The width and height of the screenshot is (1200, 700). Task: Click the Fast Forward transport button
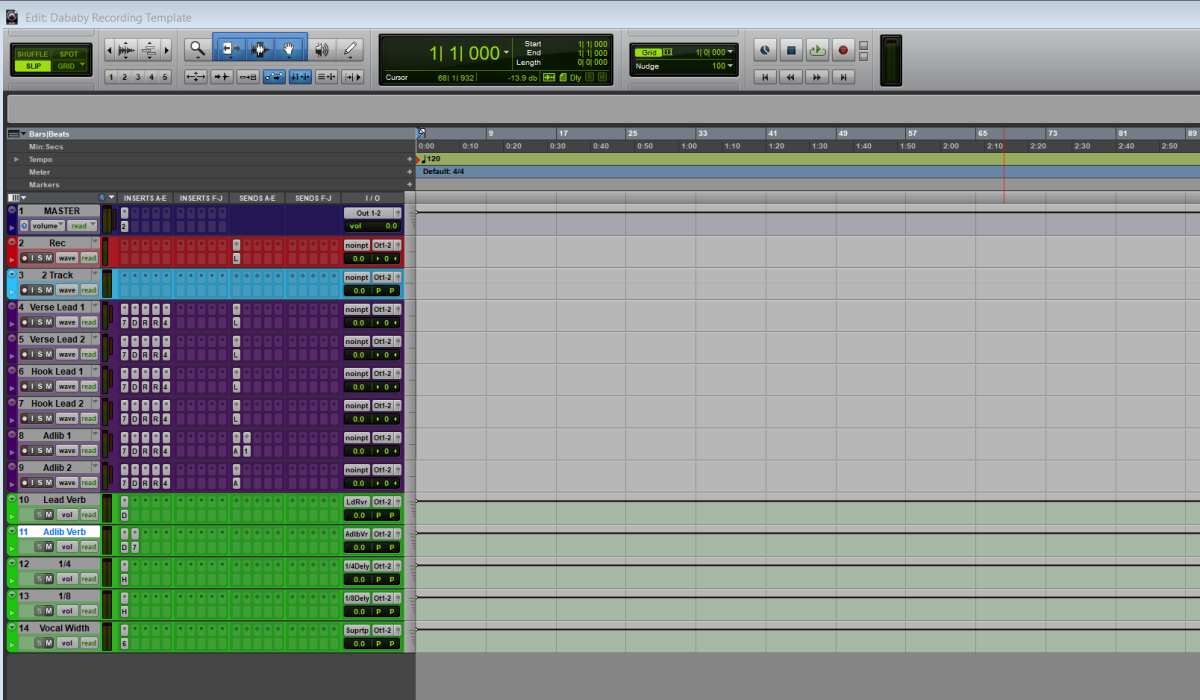point(817,76)
